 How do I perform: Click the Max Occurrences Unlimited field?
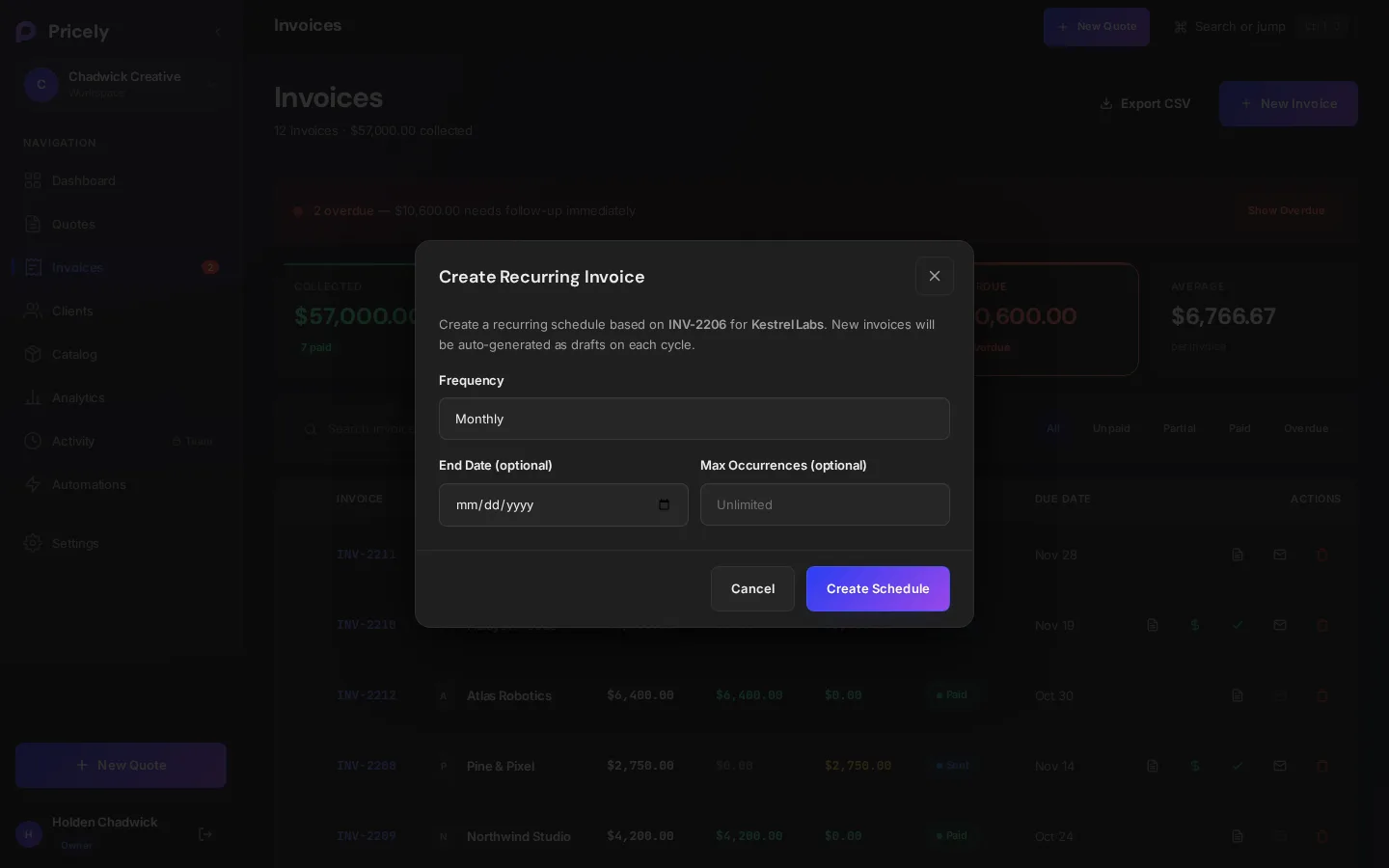(825, 504)
